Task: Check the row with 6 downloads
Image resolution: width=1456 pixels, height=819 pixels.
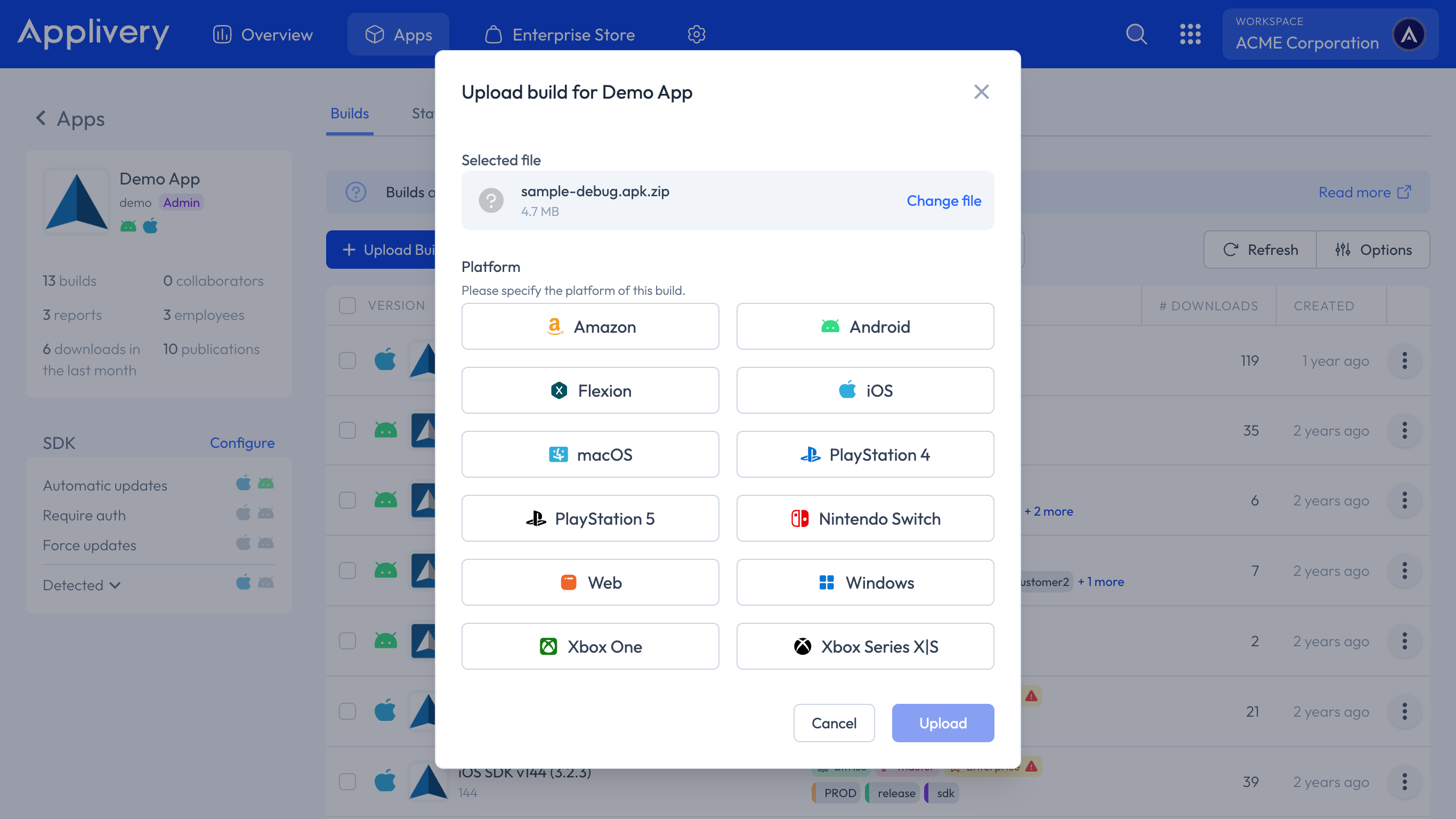Action: (x=347, y=500)
